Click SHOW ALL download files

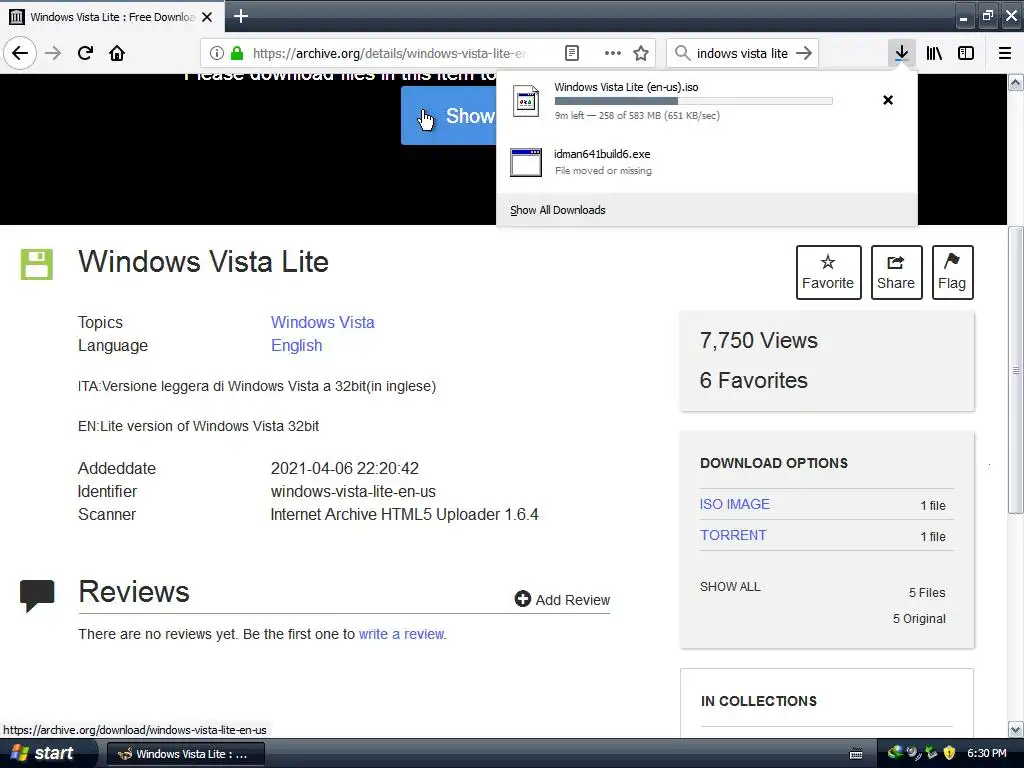[730, 586]
